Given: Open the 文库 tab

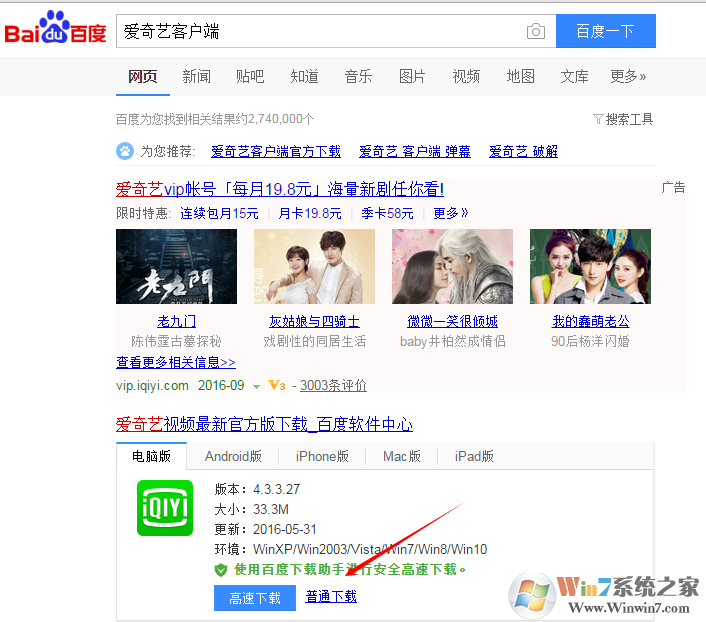Looking at the screenshot, I should pos(575,76).
